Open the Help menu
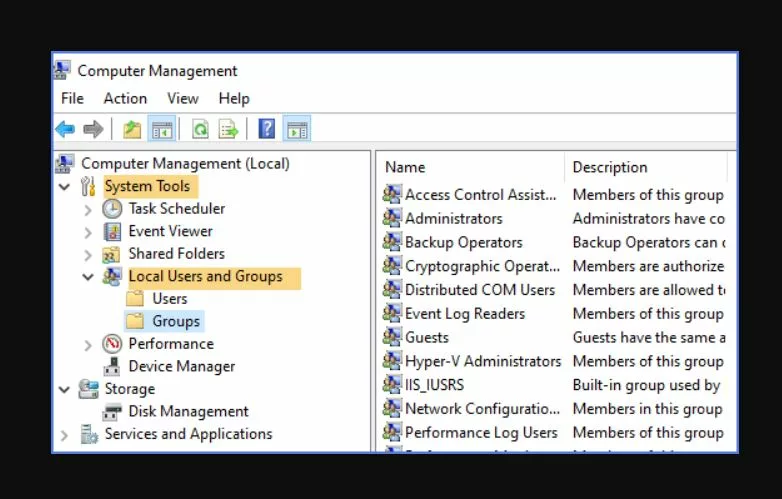Image resolution: width=782 pixels, height=499 pixels. pyautogui.click(x=234, y=98)
